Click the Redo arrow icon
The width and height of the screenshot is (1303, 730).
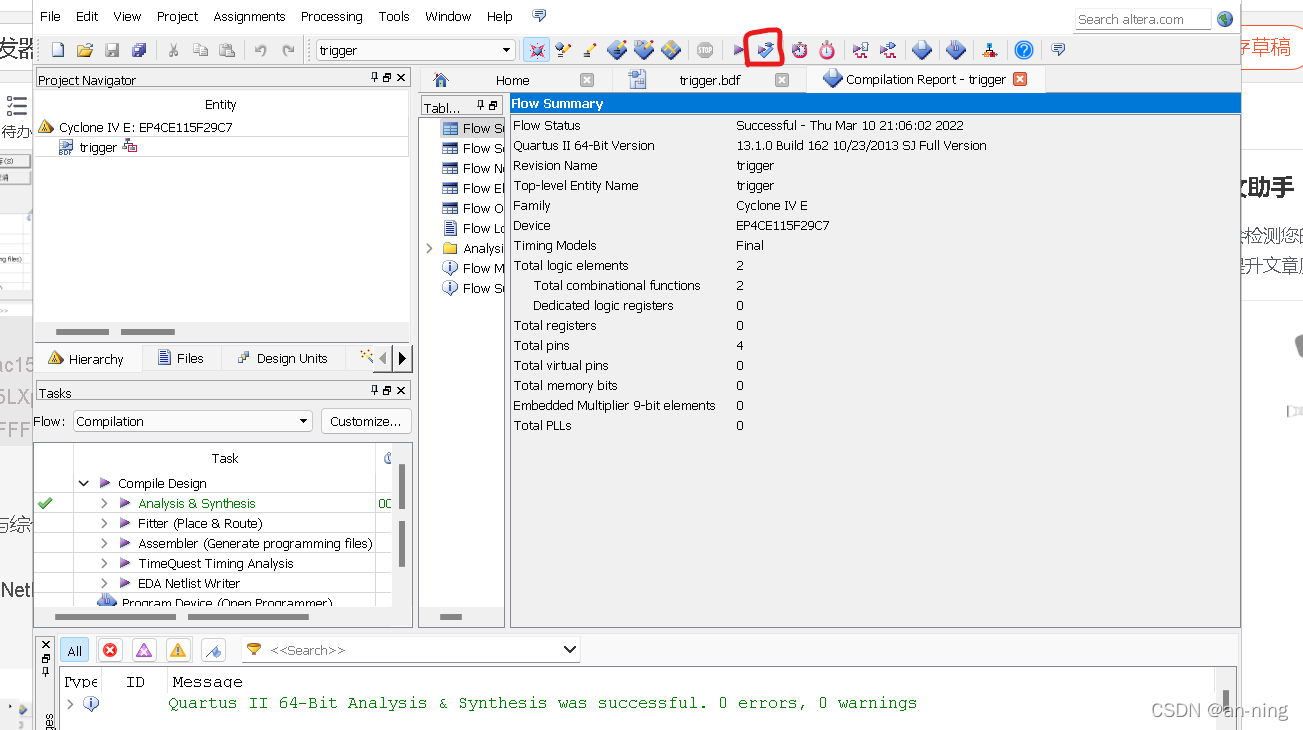pyautogui.click(x=288, y=50)
